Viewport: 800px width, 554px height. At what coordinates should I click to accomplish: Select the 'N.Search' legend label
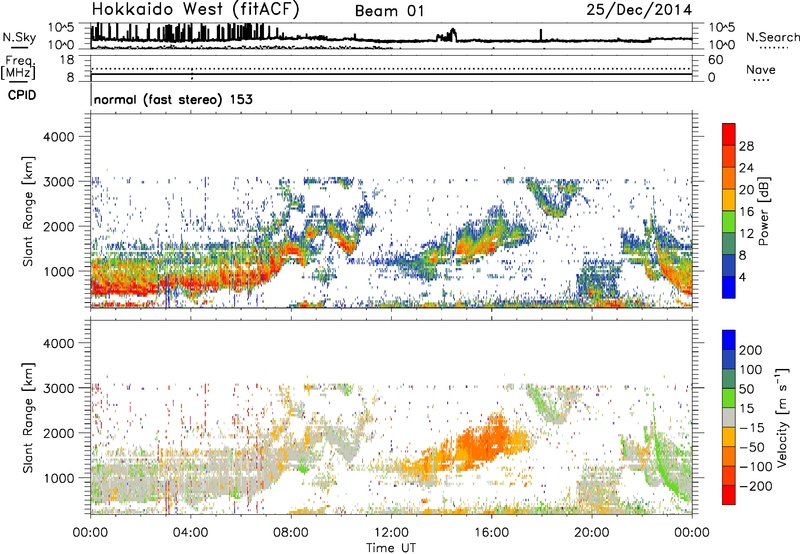coord(772,37)
